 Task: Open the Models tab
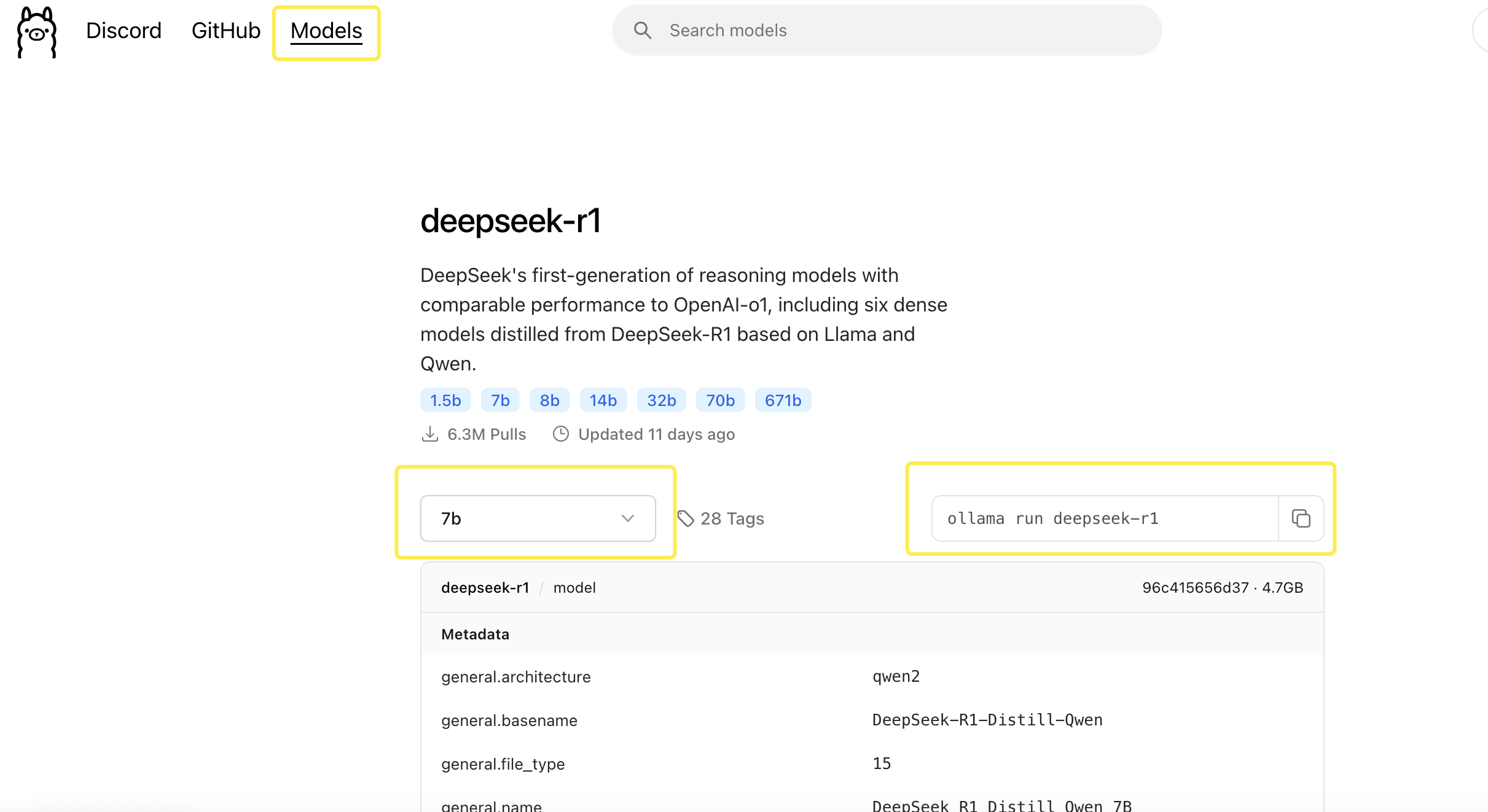[326, 31]
